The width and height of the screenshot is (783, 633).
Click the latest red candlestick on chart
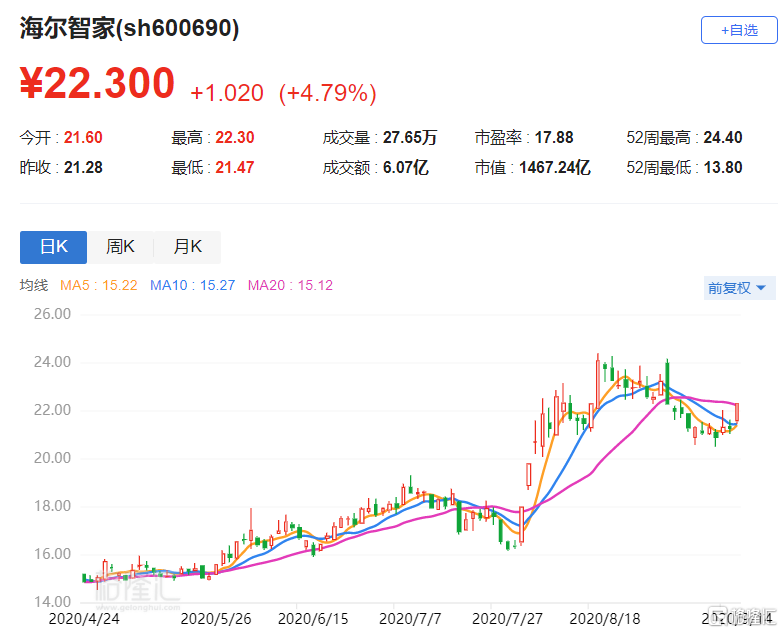[x=737, y=412]
